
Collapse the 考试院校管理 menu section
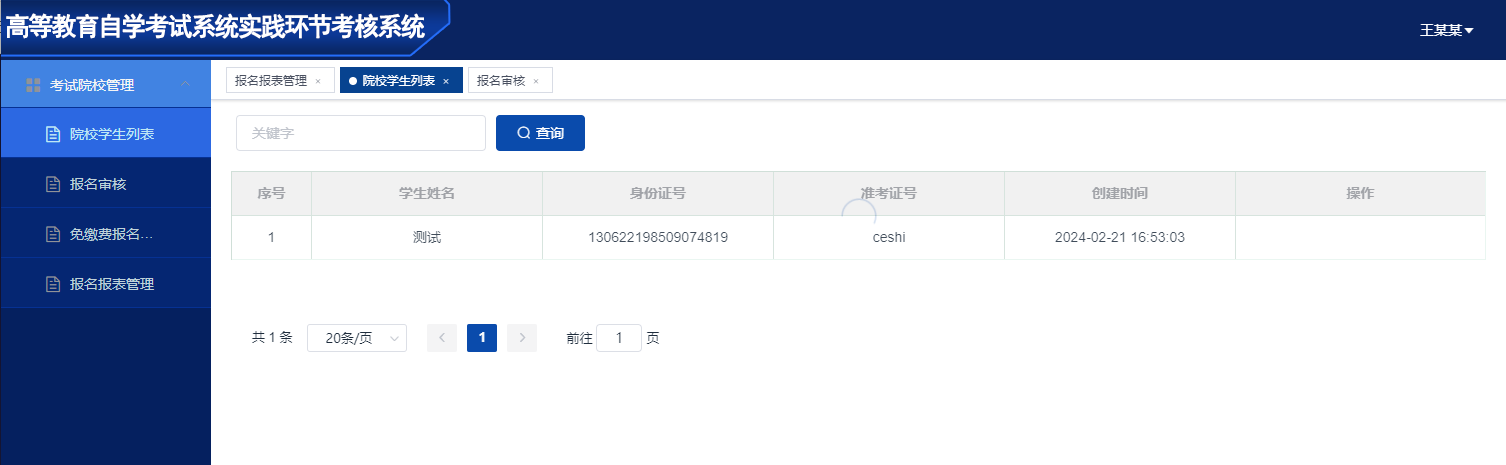pyautogui.click(x=185, y=85)
